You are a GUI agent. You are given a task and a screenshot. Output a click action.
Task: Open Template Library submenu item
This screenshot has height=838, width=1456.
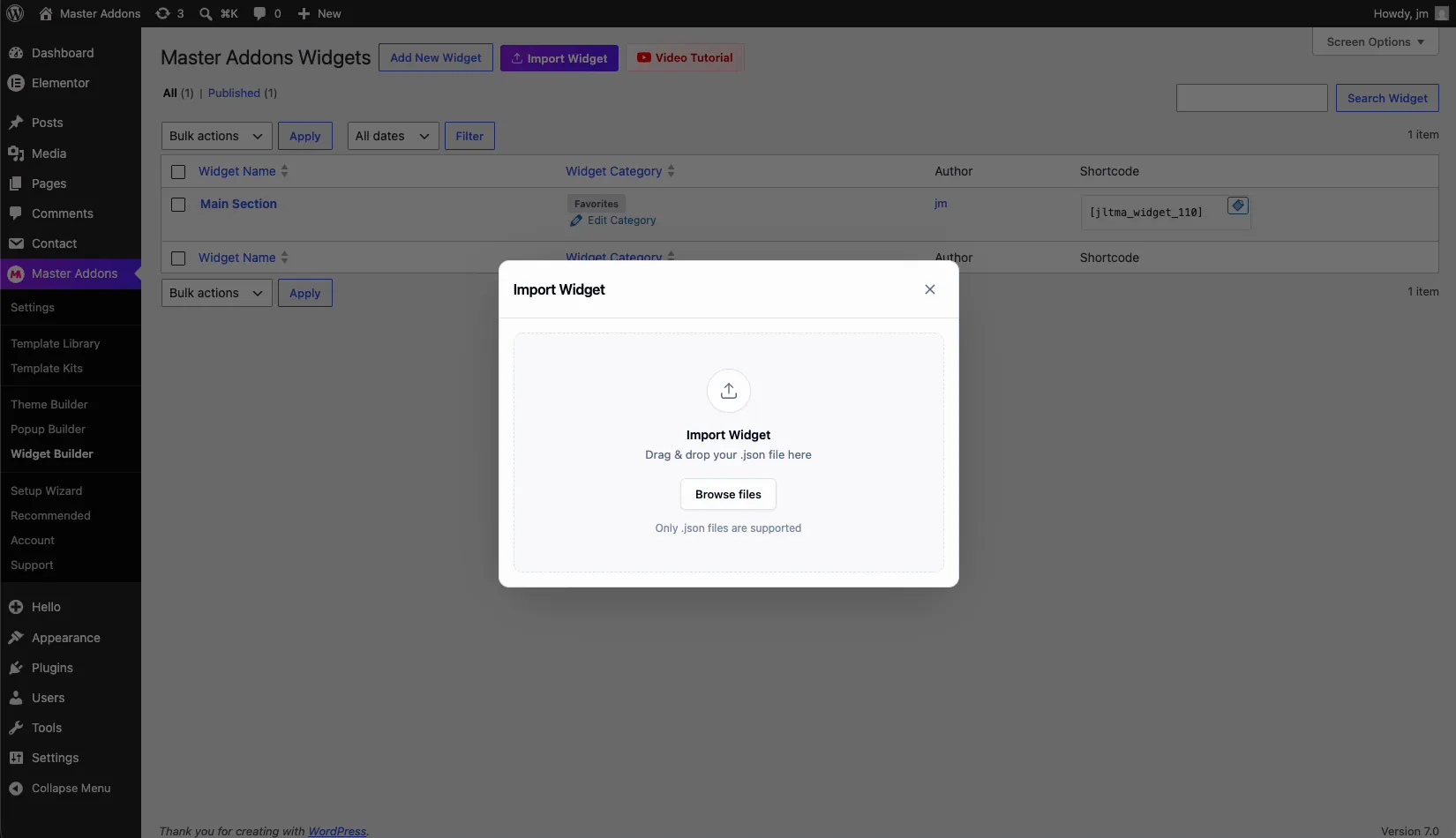coord(56,343)
